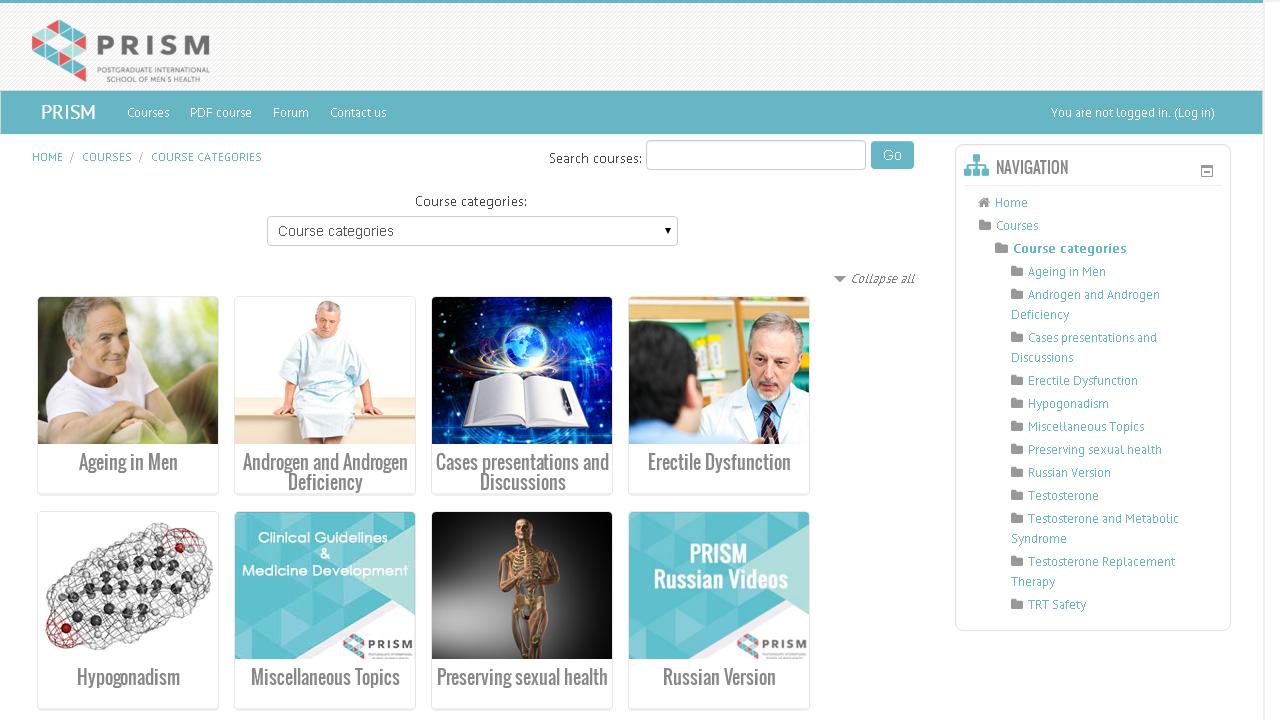Select Preserving sexual health in navigation tree
This screenshot has height=720, width=1280.
[x=1095, y=450]
